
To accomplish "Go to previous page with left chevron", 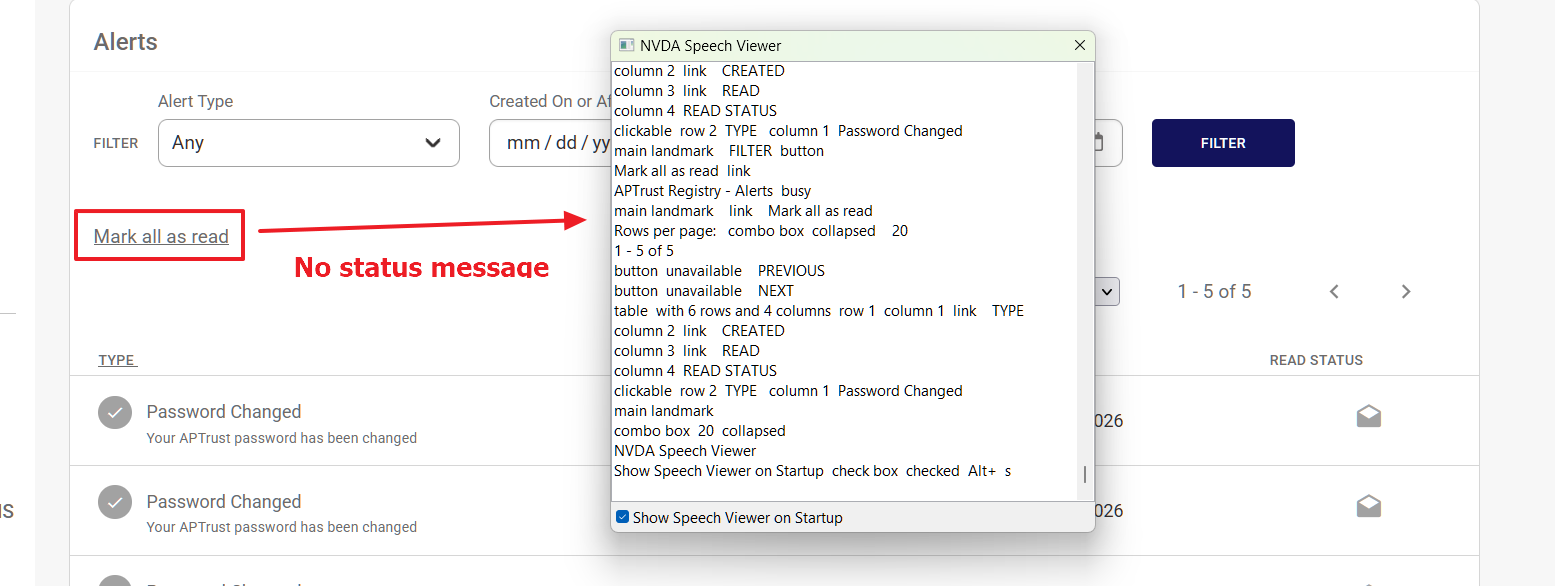I will [1334, 291].
